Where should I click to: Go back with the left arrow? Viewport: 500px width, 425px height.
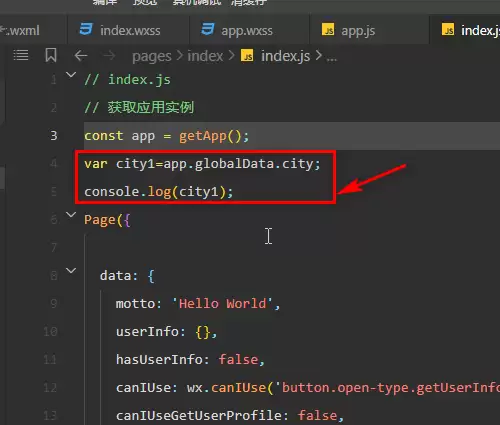tap(81, 56)
